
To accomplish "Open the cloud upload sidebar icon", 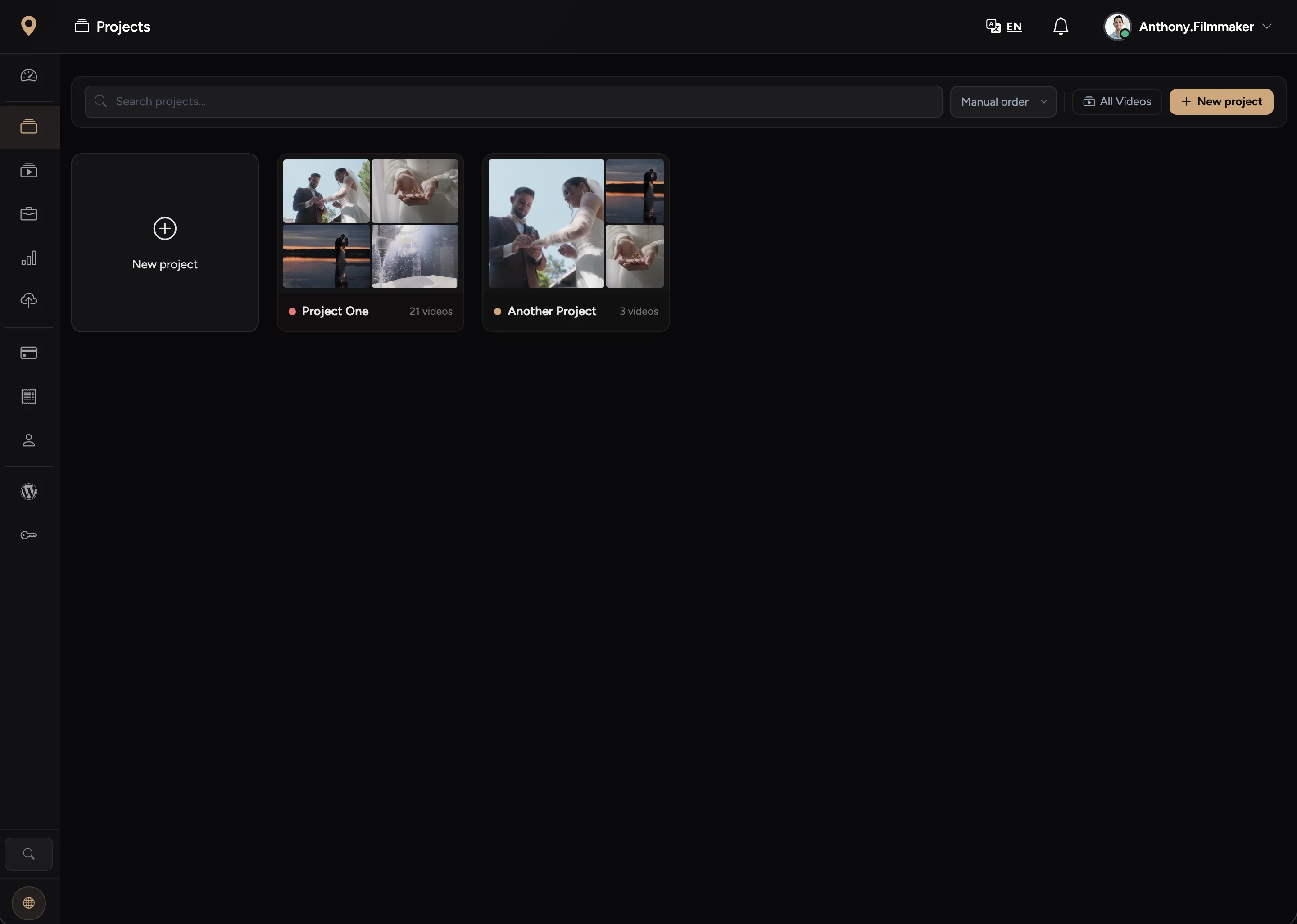I will pos(28,300).
